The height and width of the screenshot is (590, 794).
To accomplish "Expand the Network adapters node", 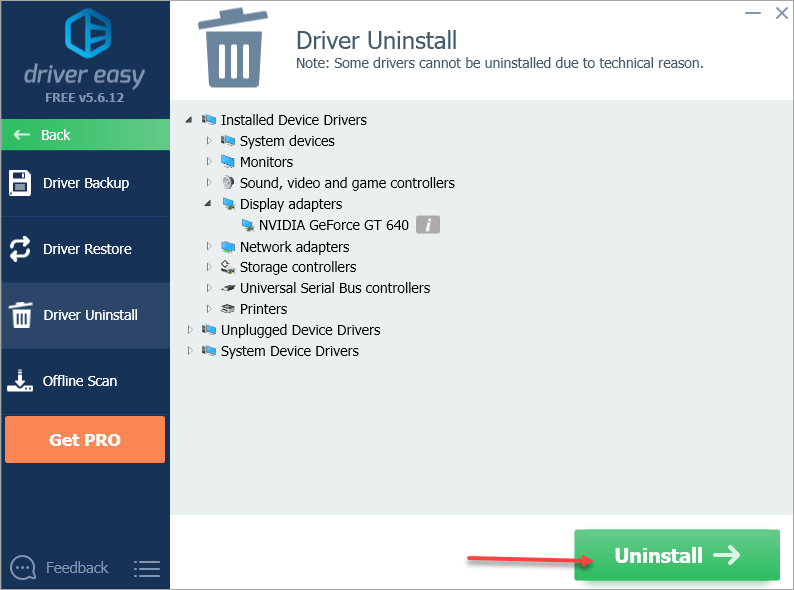I will pyautogui.click(x=209, y=247).
